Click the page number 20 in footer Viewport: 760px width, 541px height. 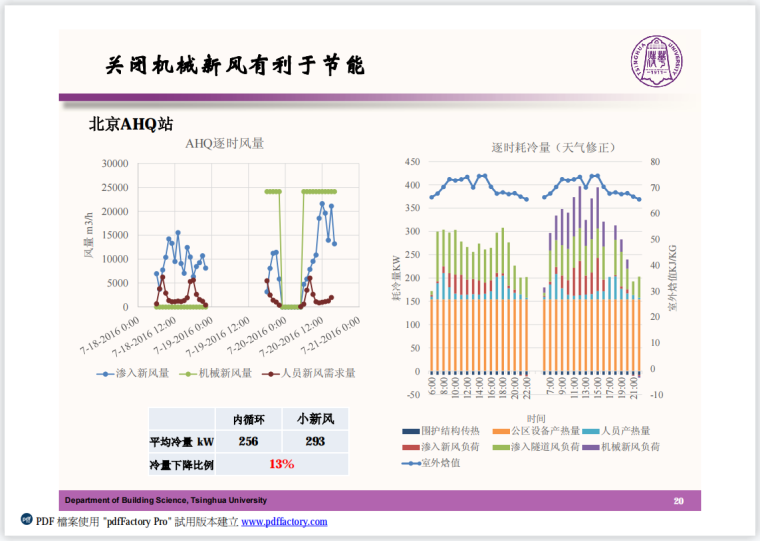[679, 500]
